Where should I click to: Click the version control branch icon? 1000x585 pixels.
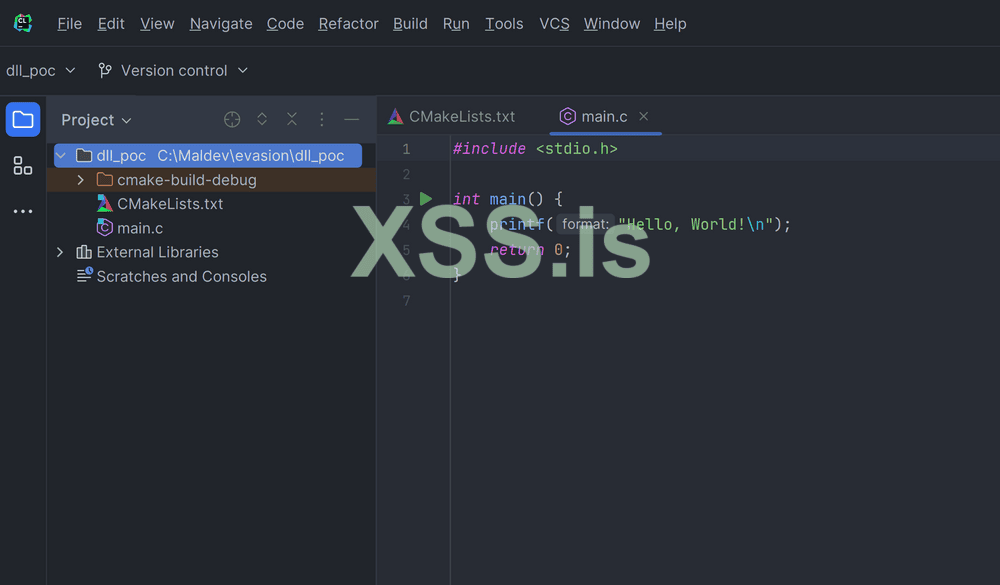(x=105, y=70)
